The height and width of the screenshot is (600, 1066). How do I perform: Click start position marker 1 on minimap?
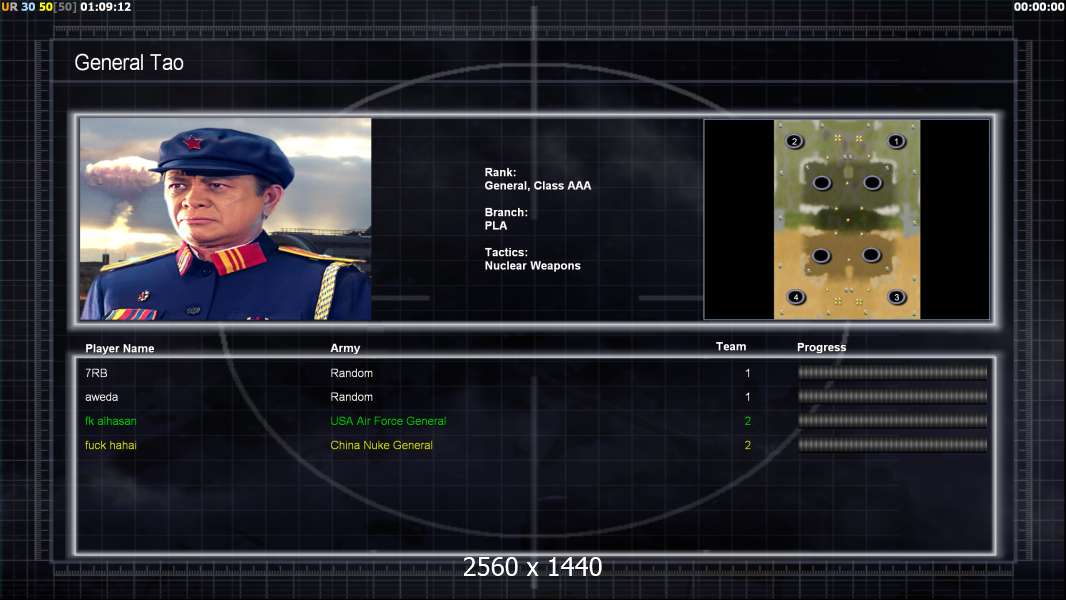pyautogui.click(x=896, y=141)
